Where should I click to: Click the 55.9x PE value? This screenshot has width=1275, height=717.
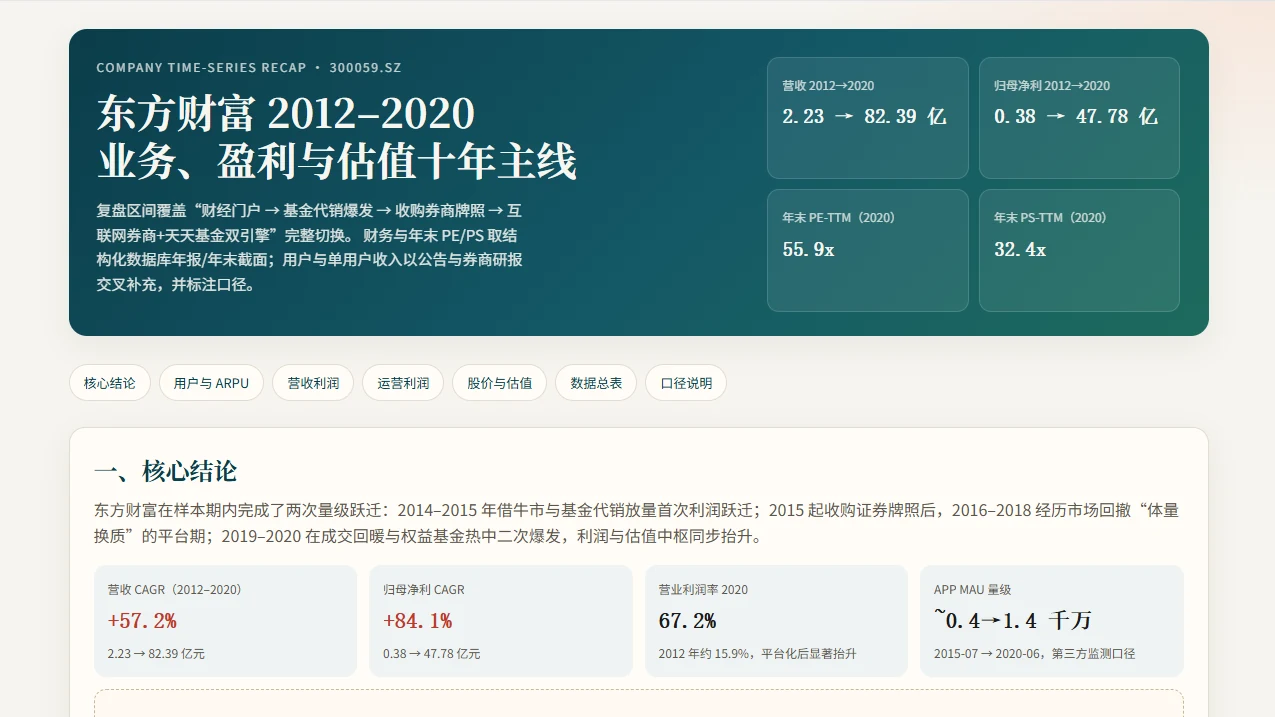point(808,249)
